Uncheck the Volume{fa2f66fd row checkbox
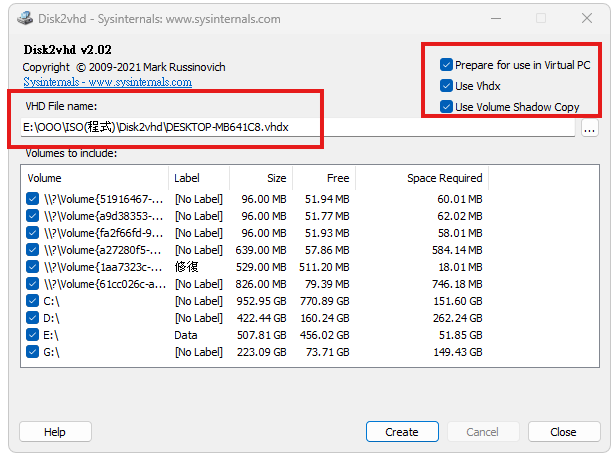Screen dimensions: 613x458 click(32, 233)
